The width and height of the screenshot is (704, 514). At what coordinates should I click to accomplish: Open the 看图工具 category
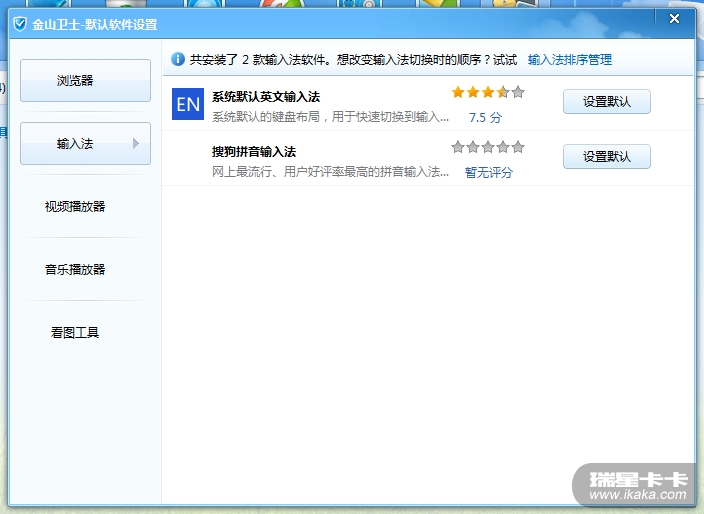click(75, 333)
